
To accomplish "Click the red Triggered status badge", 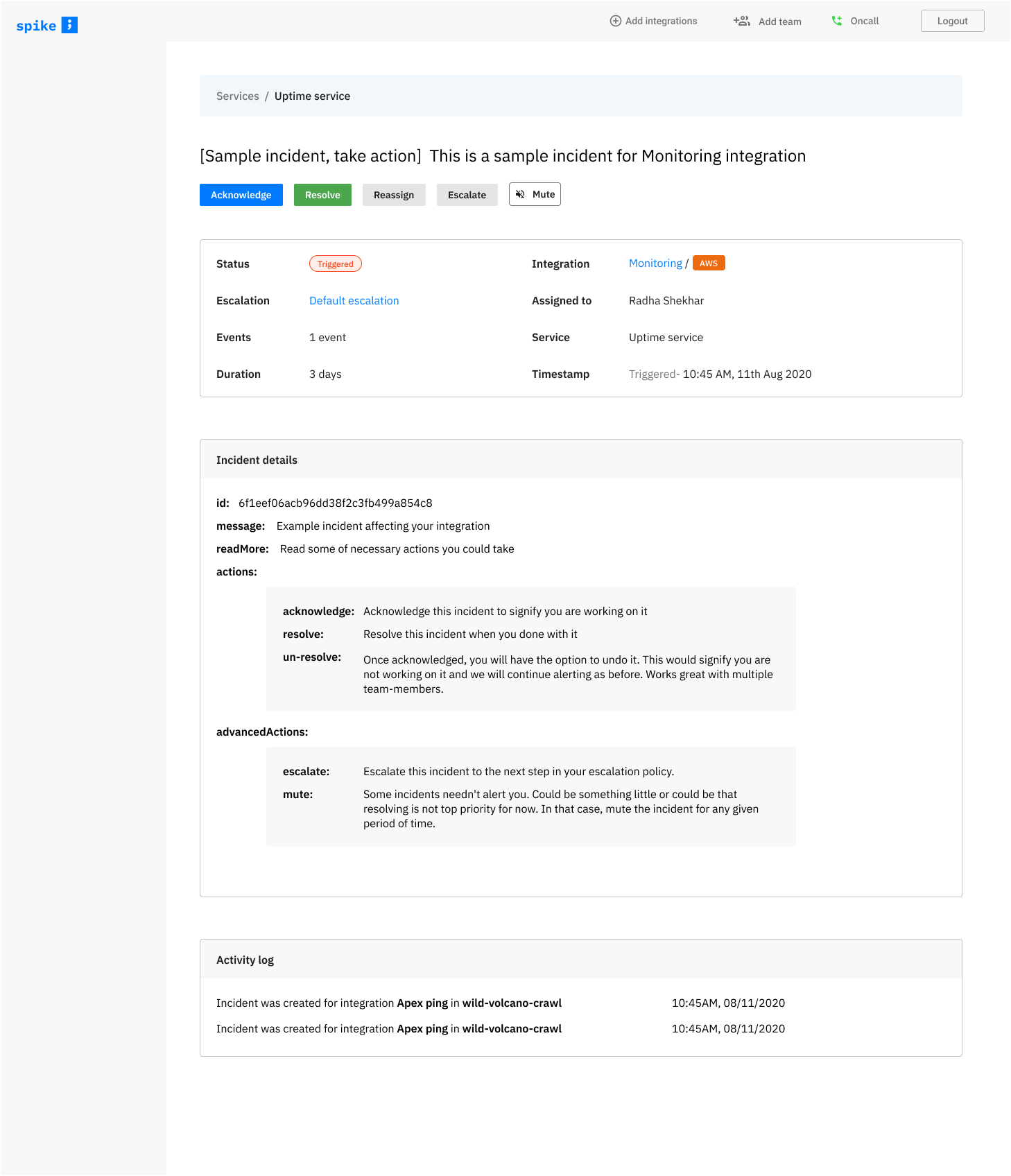I will coord(336,264).
